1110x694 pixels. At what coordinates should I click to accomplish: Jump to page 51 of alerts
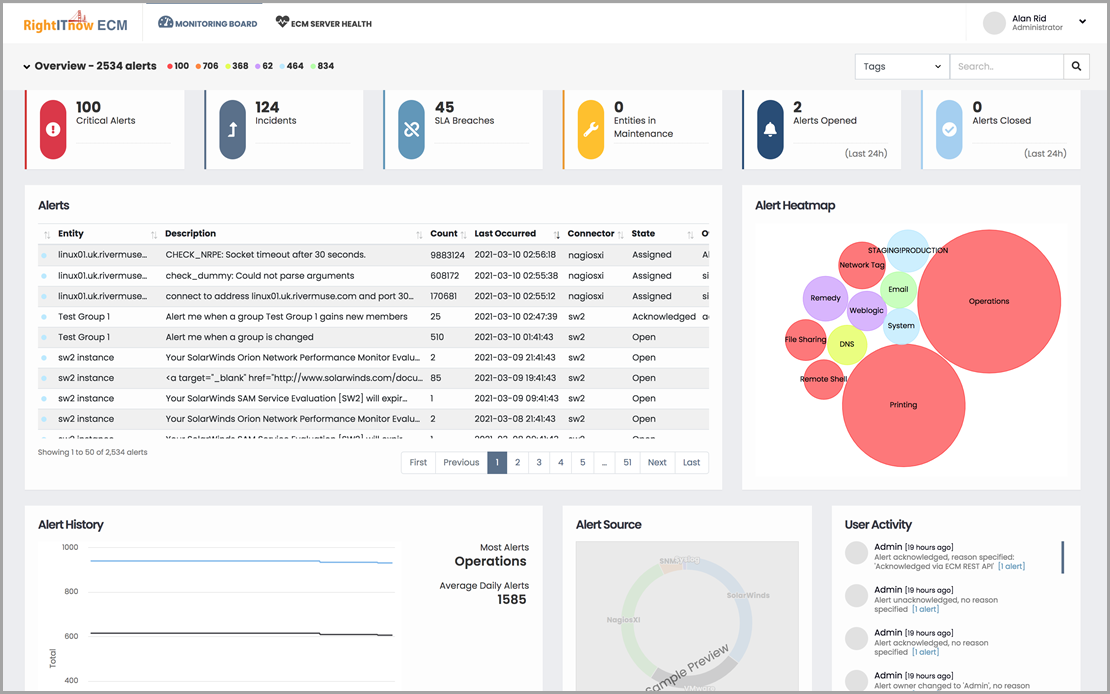pyautogui.click(x=627, y=463)
